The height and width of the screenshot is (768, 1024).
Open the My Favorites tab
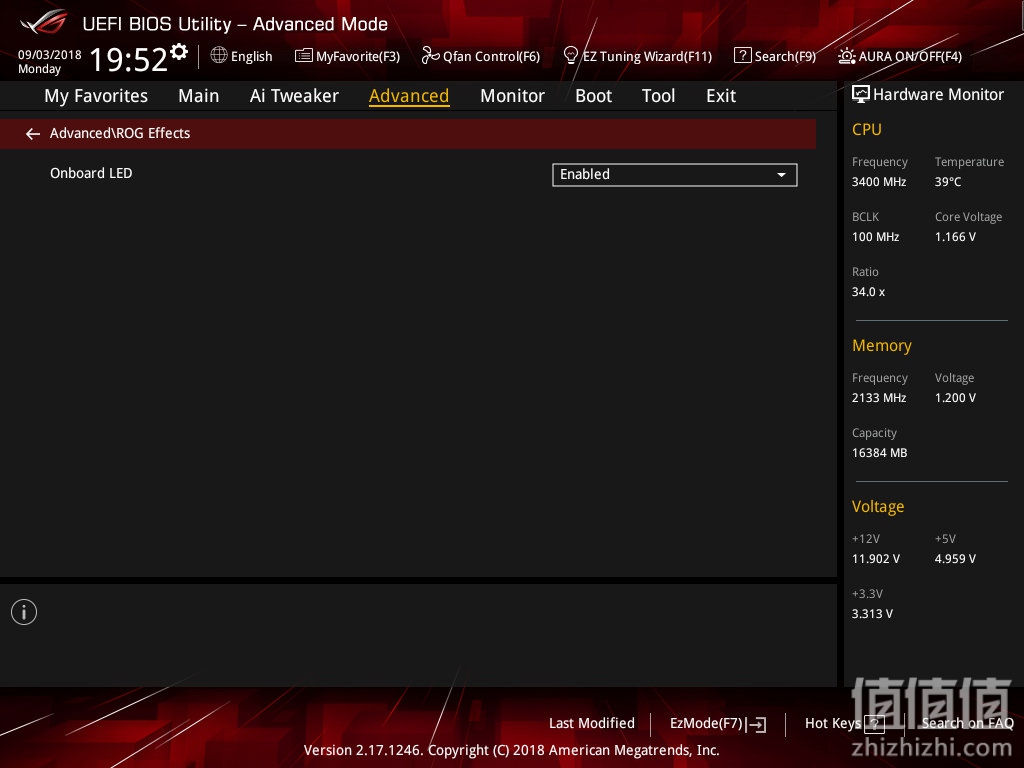(x=96, y=96)
